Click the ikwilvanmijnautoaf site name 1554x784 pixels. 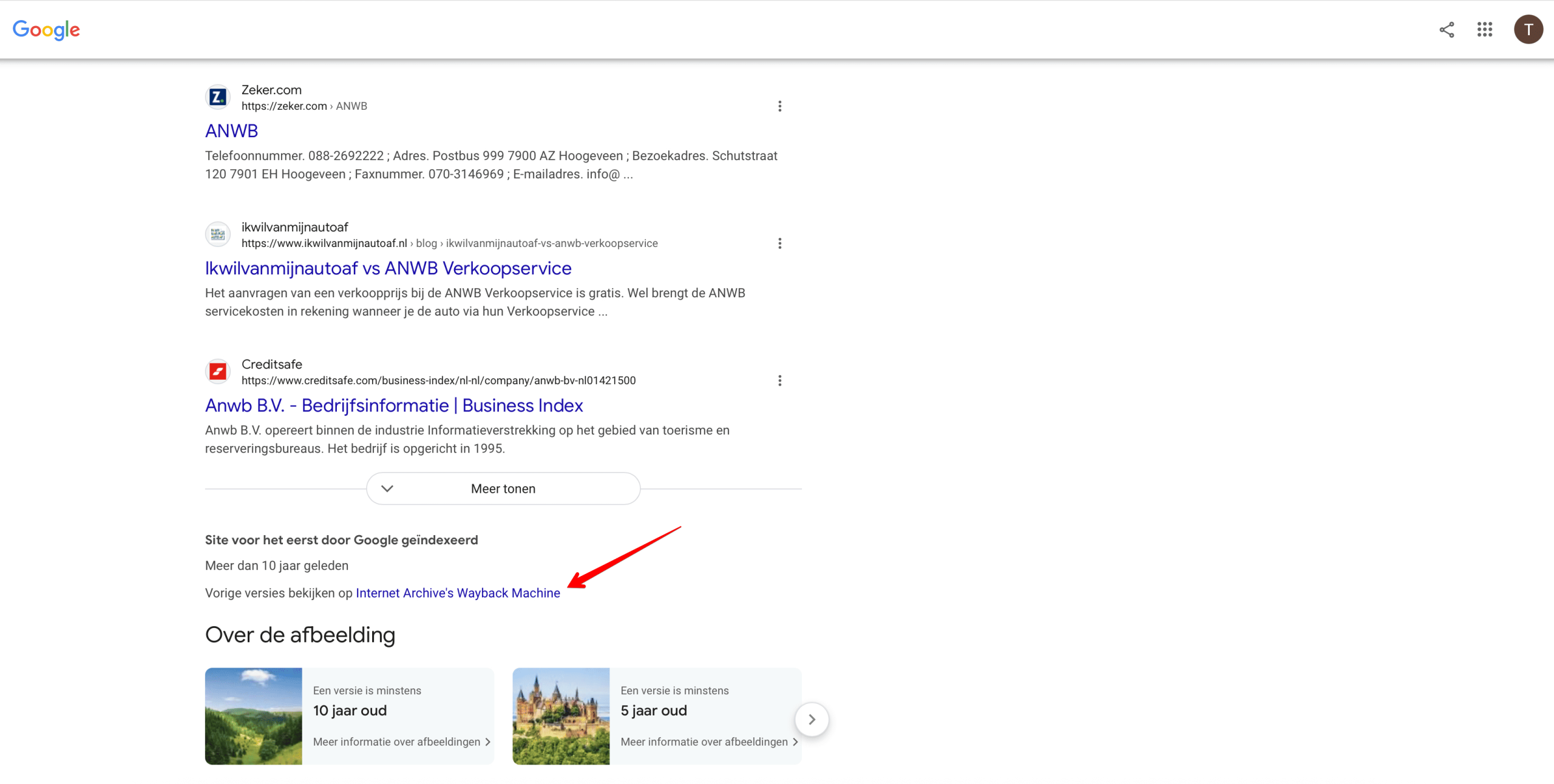click(x=295, y=227)
